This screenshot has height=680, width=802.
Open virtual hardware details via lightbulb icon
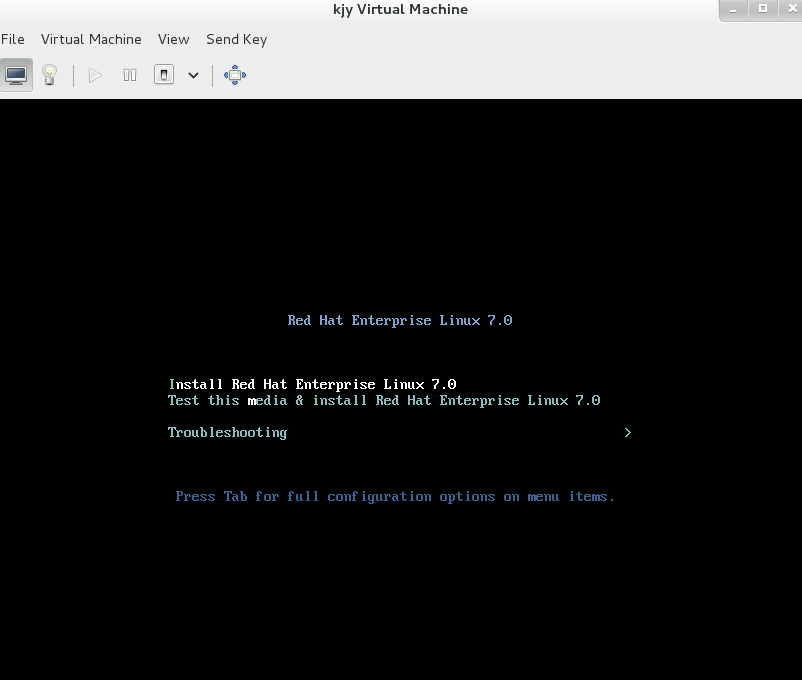[50, 75]
